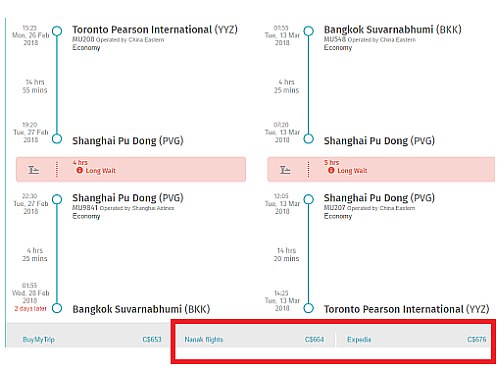Viewport: 500px width, 373px height.
Task: Click the Bangkok Suvarnabhumi arrival circle marker on outbound
Action: 57,308
